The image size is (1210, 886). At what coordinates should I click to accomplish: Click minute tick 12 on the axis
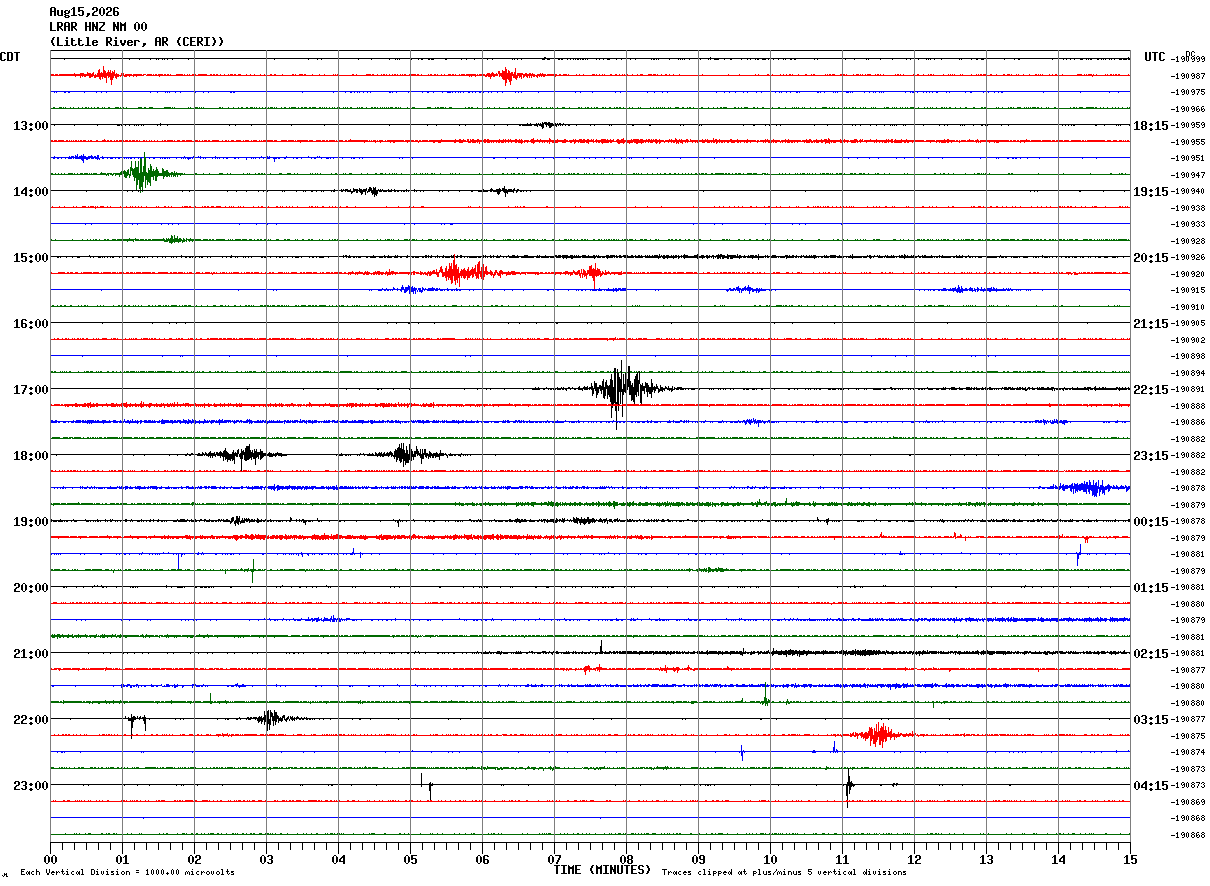[914, 859]
